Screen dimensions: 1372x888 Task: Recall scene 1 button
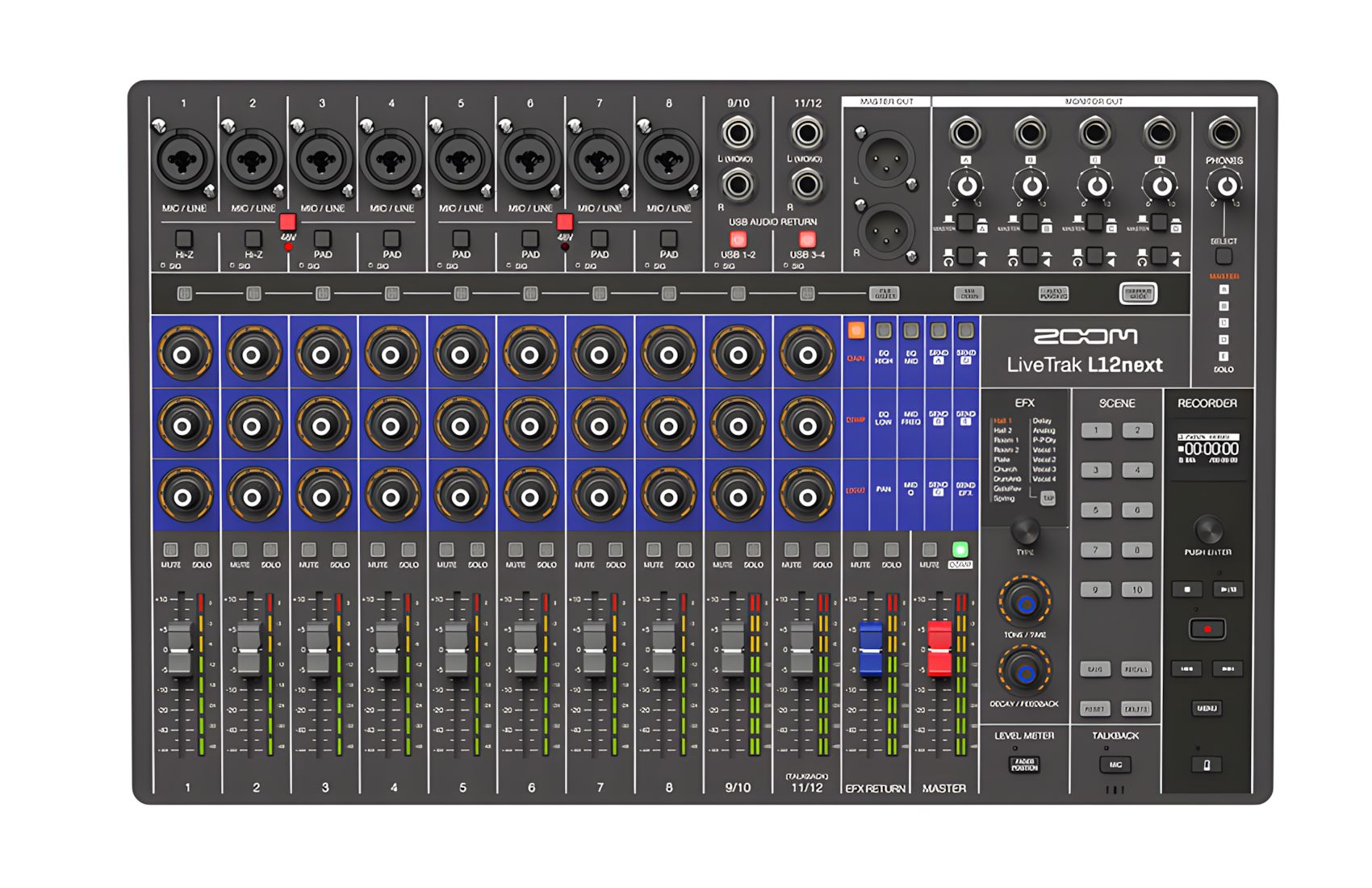click(x=1096, y=430)
